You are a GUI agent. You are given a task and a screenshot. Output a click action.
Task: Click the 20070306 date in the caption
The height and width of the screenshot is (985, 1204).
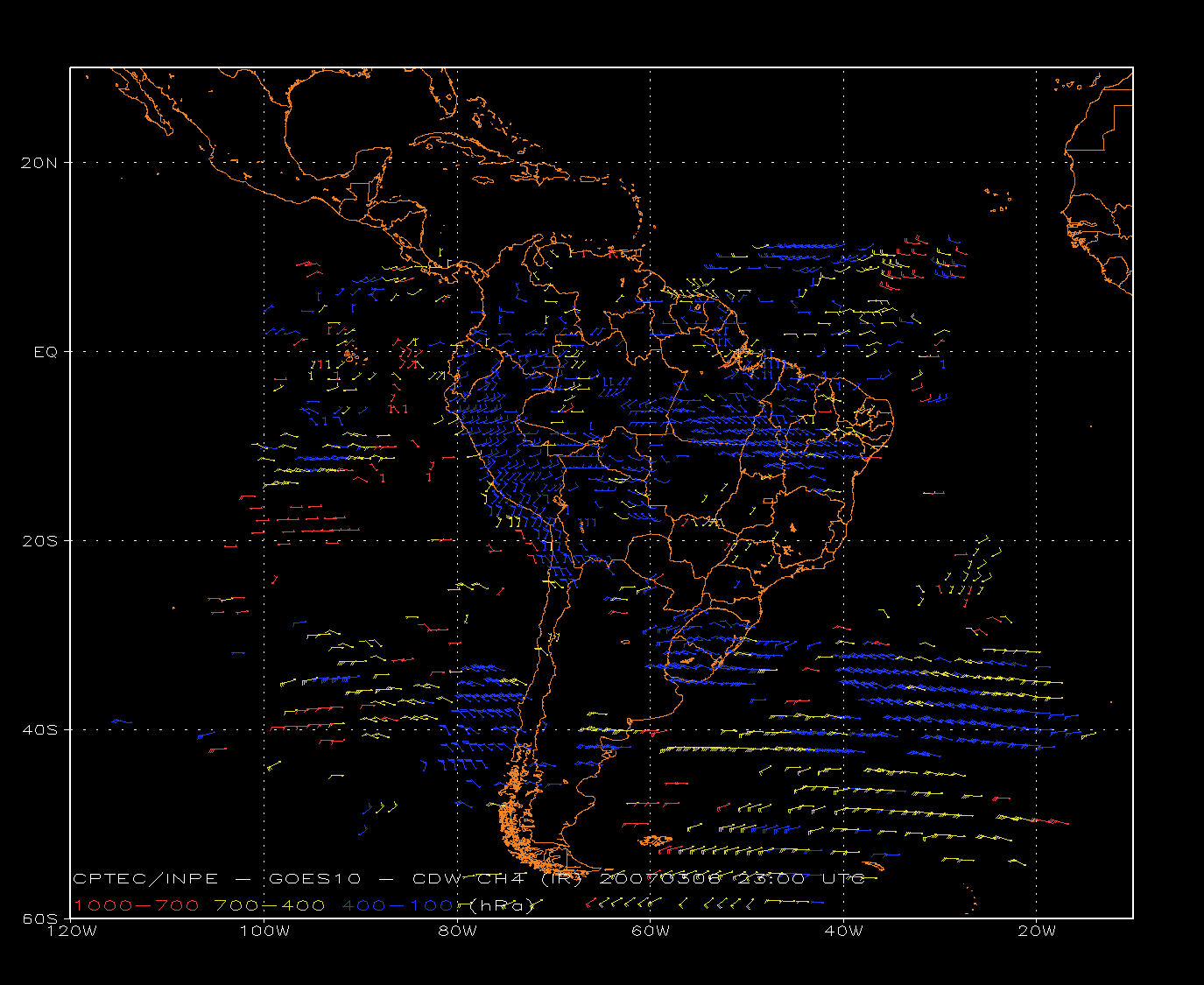click(660, 878)
